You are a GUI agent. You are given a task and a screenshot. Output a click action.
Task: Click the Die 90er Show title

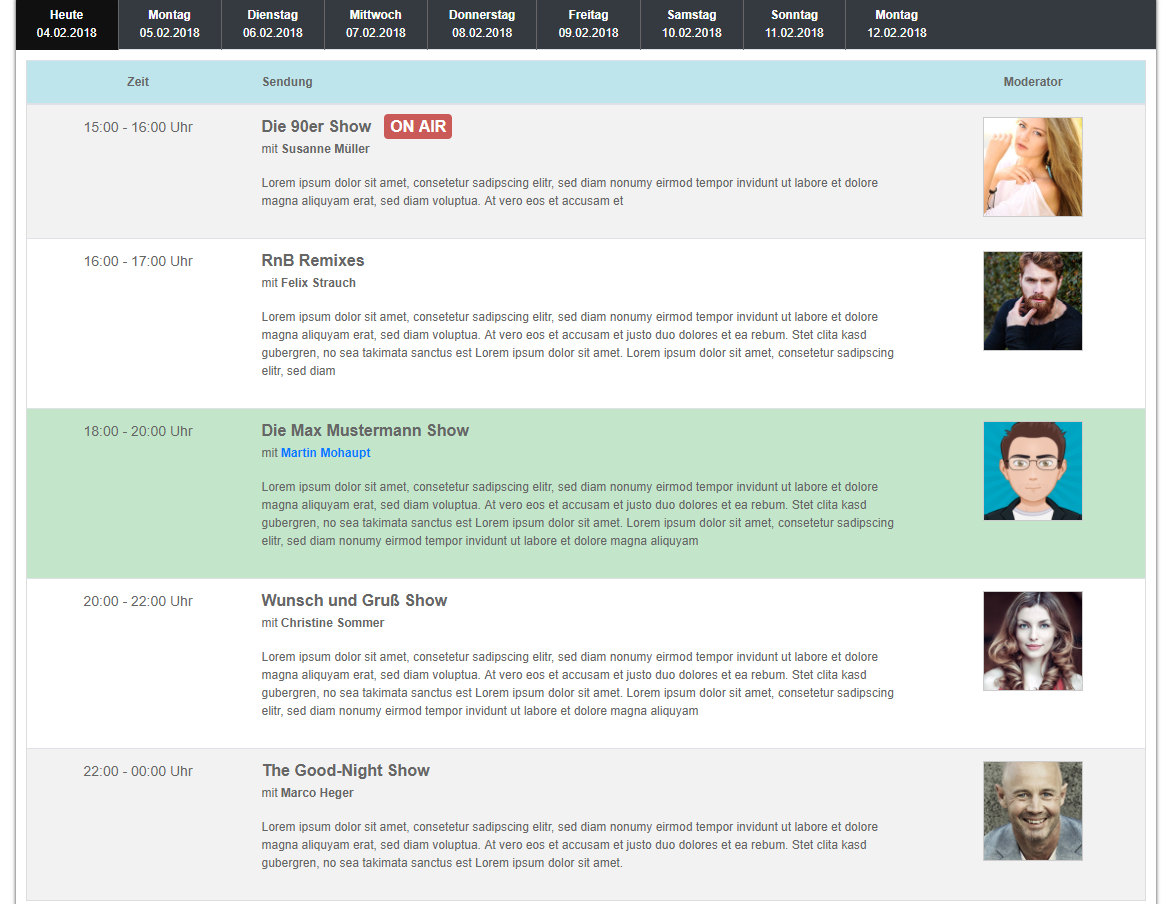(x=316, y=126)
